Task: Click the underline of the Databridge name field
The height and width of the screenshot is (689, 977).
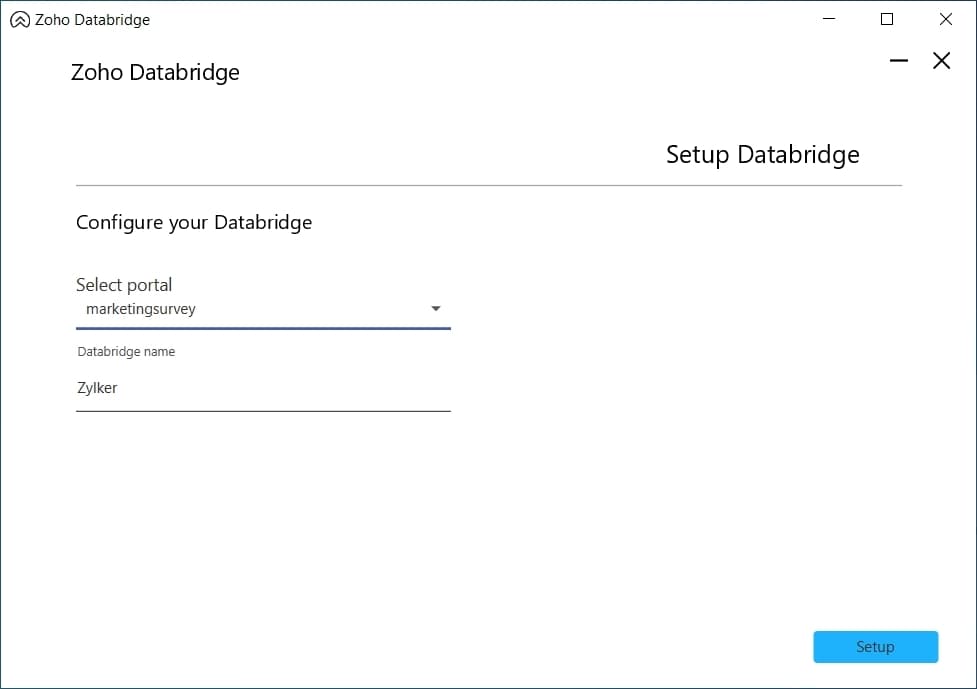Action: (x=262, y=410)
